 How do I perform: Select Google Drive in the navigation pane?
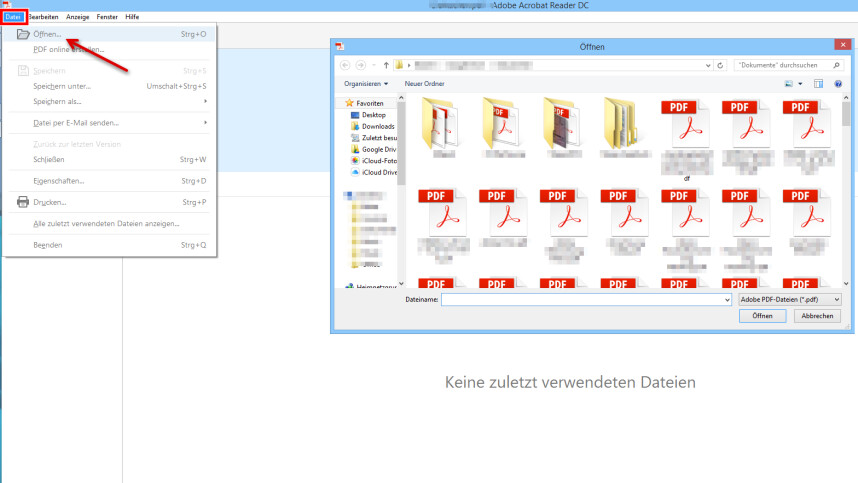(373, 149)
